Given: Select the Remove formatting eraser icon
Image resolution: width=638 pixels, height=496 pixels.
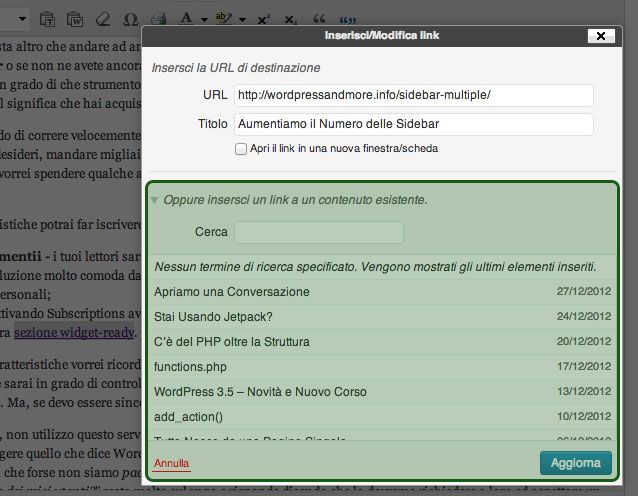Looking at the screenshot, I should point(103,18).
